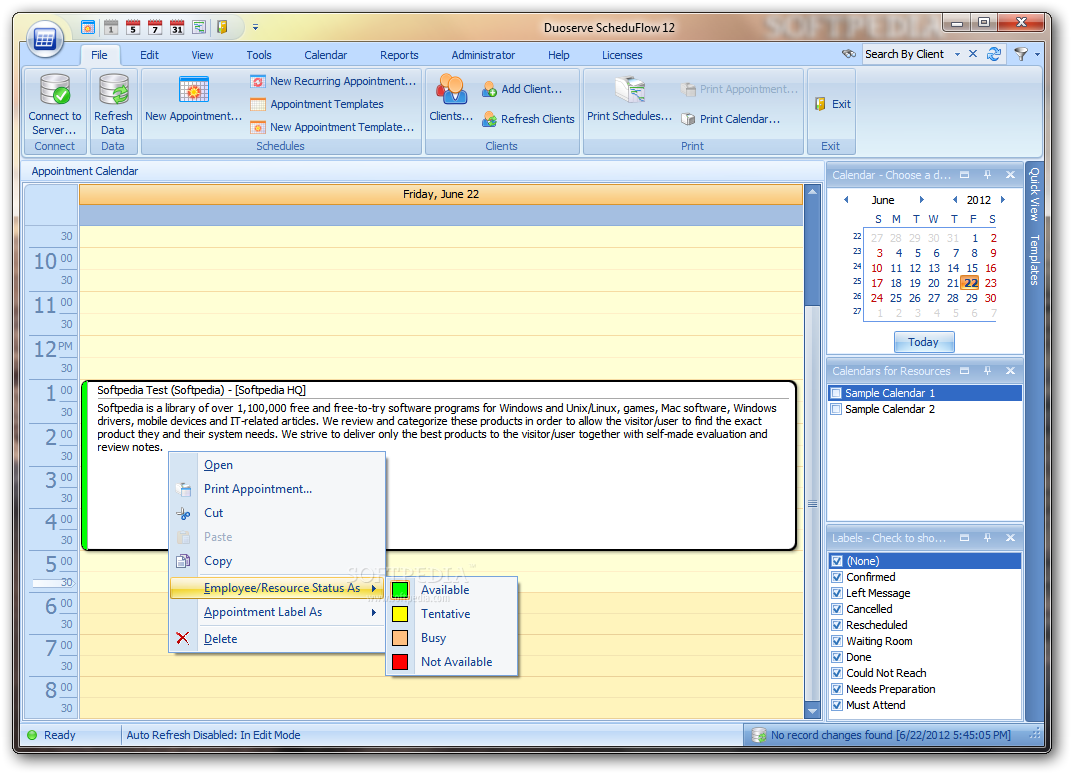Open Appointment Templates
This screenshot has width=1072, height=774.
317,104
